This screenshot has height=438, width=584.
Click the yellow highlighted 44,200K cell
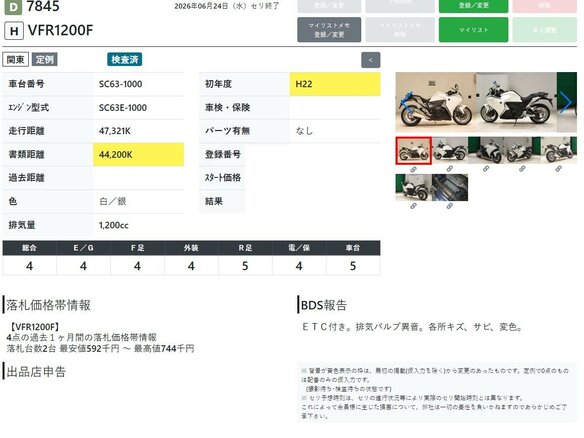click(139, 155)
